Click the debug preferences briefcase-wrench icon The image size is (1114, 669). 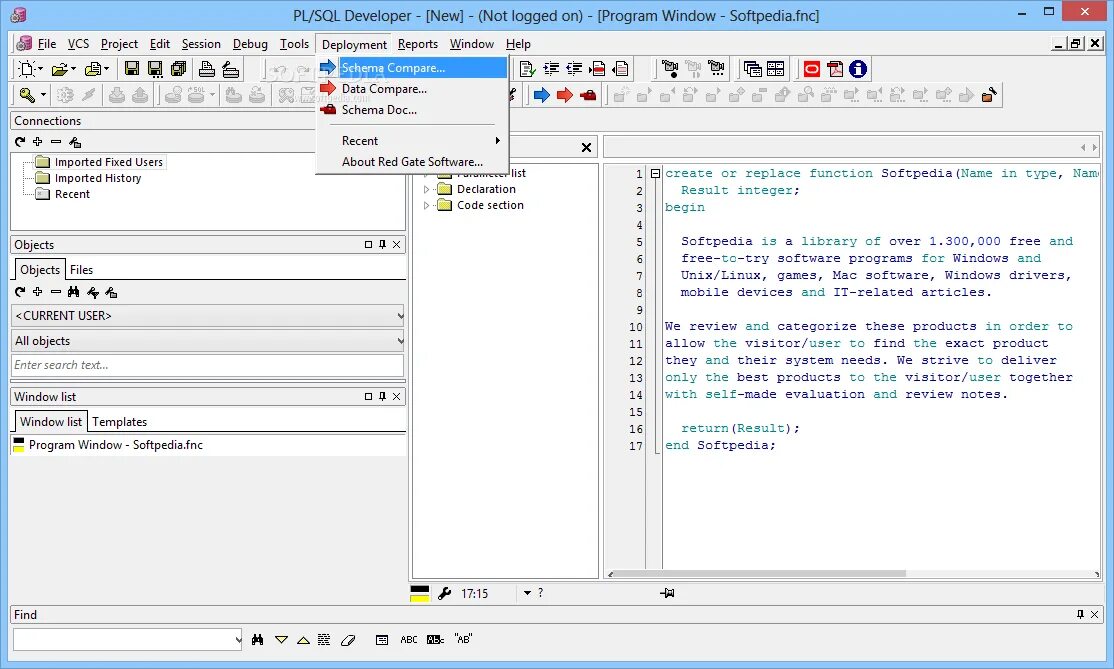click(988, 94)
